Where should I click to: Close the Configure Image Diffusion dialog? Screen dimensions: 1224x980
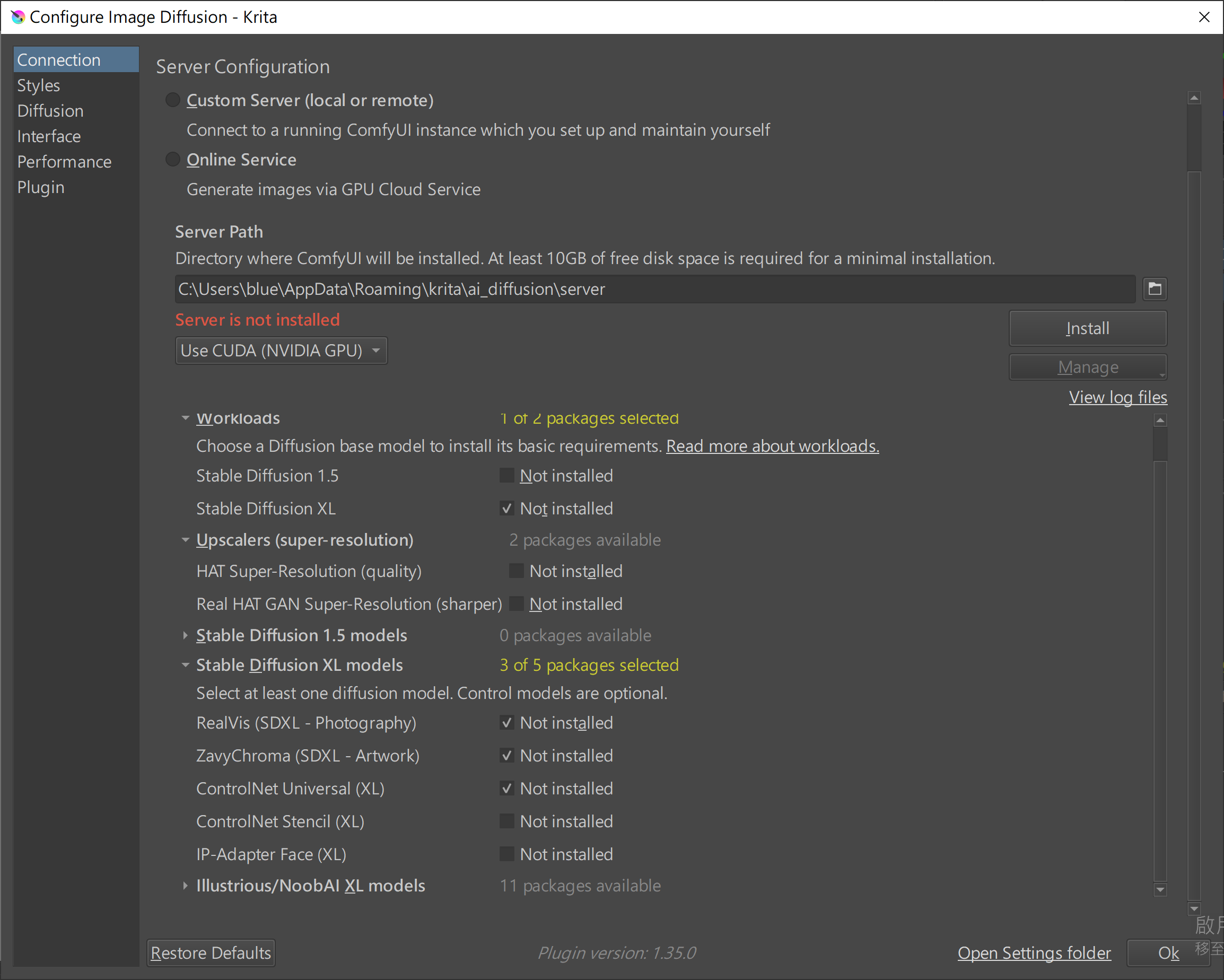1204,17
